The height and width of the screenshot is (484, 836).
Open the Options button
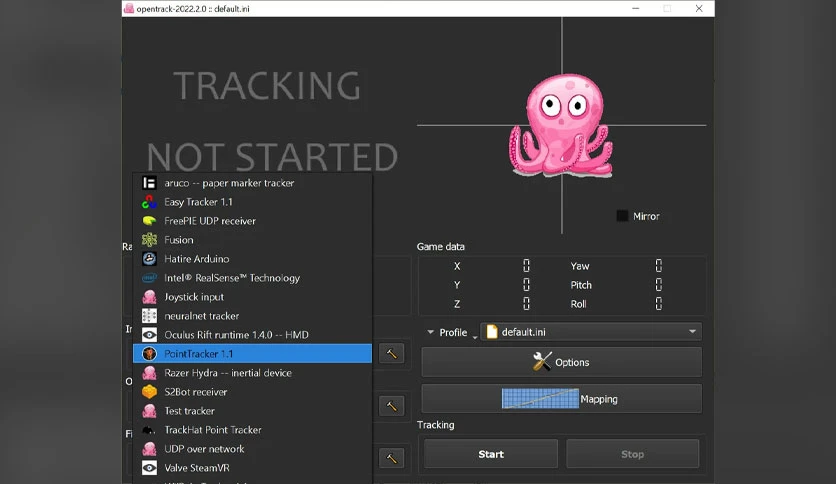click(x=561, y=362)
